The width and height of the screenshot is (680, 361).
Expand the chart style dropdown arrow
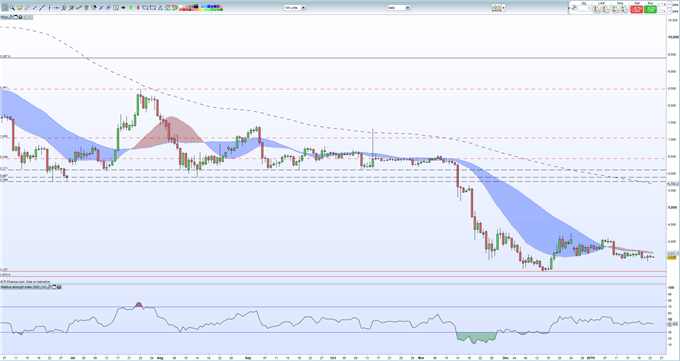(x=504, y=8)
